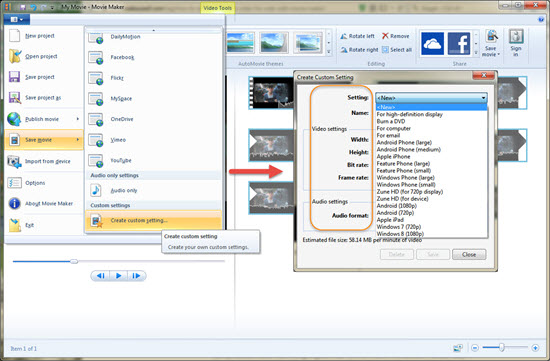Click the zoom in plus button
The width and height of the screenshot is (550, 361).
535,348
